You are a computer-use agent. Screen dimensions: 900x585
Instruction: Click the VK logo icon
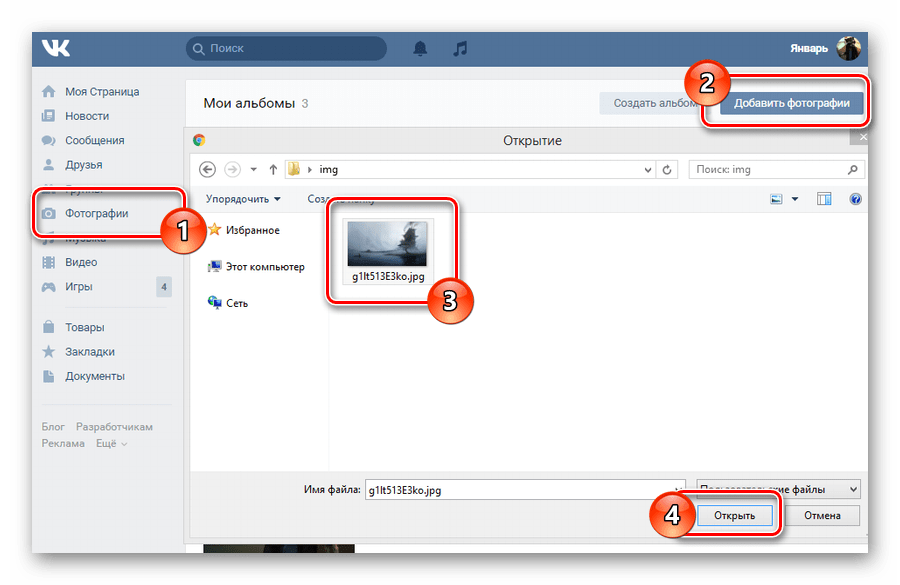(x=56, y=48)
